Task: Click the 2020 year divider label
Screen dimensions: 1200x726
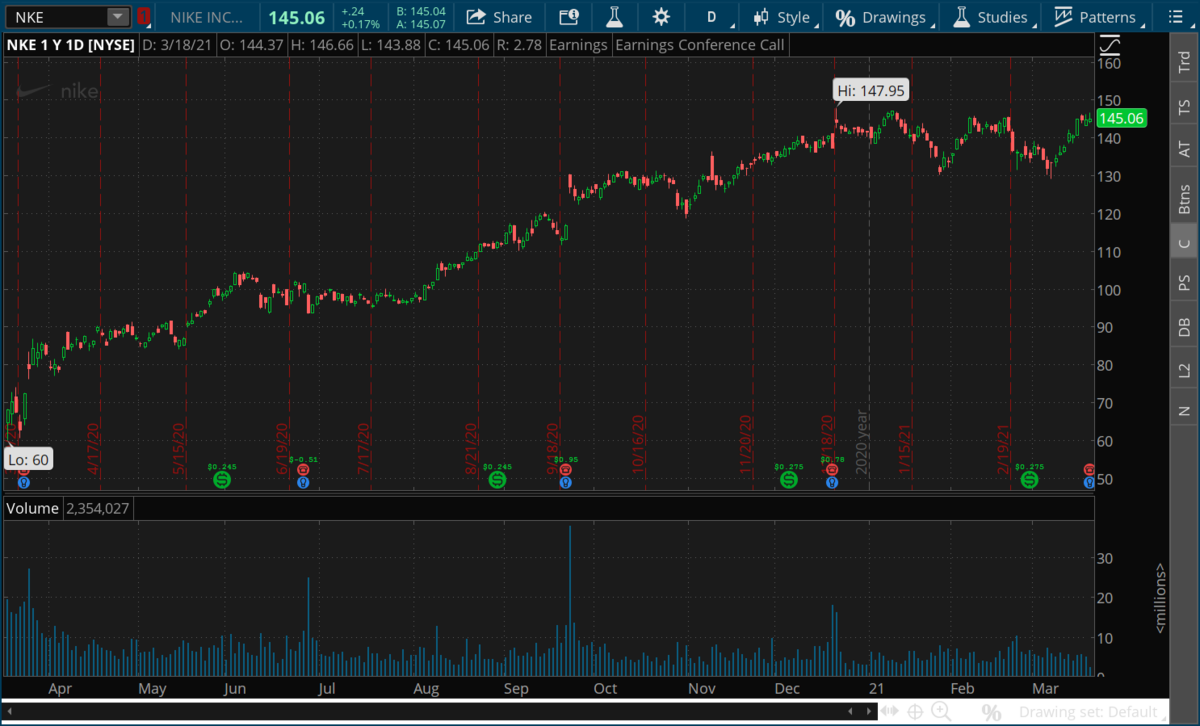Action: pos(861,442)
